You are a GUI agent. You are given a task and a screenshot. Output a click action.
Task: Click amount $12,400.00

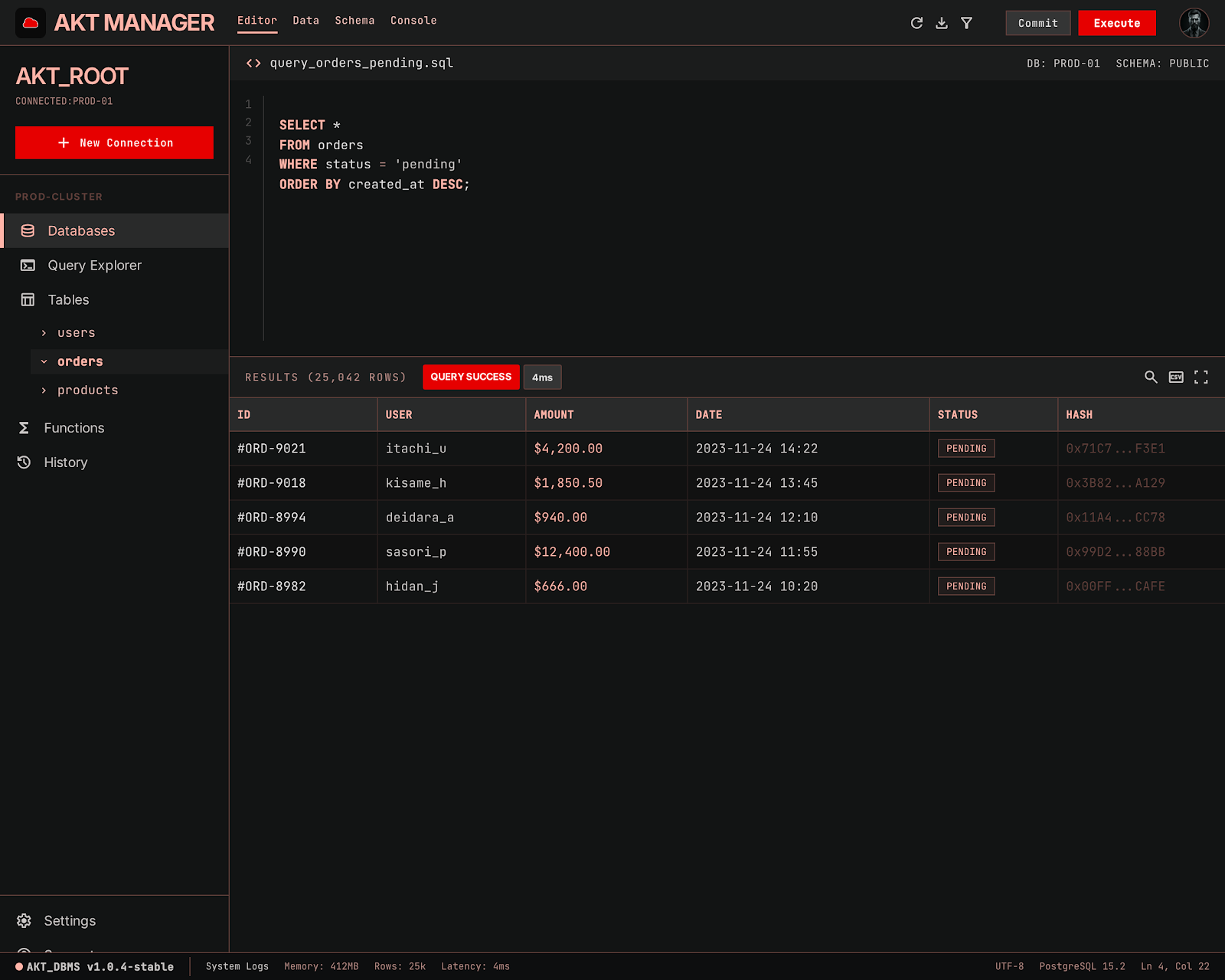[x=572, y=552]
